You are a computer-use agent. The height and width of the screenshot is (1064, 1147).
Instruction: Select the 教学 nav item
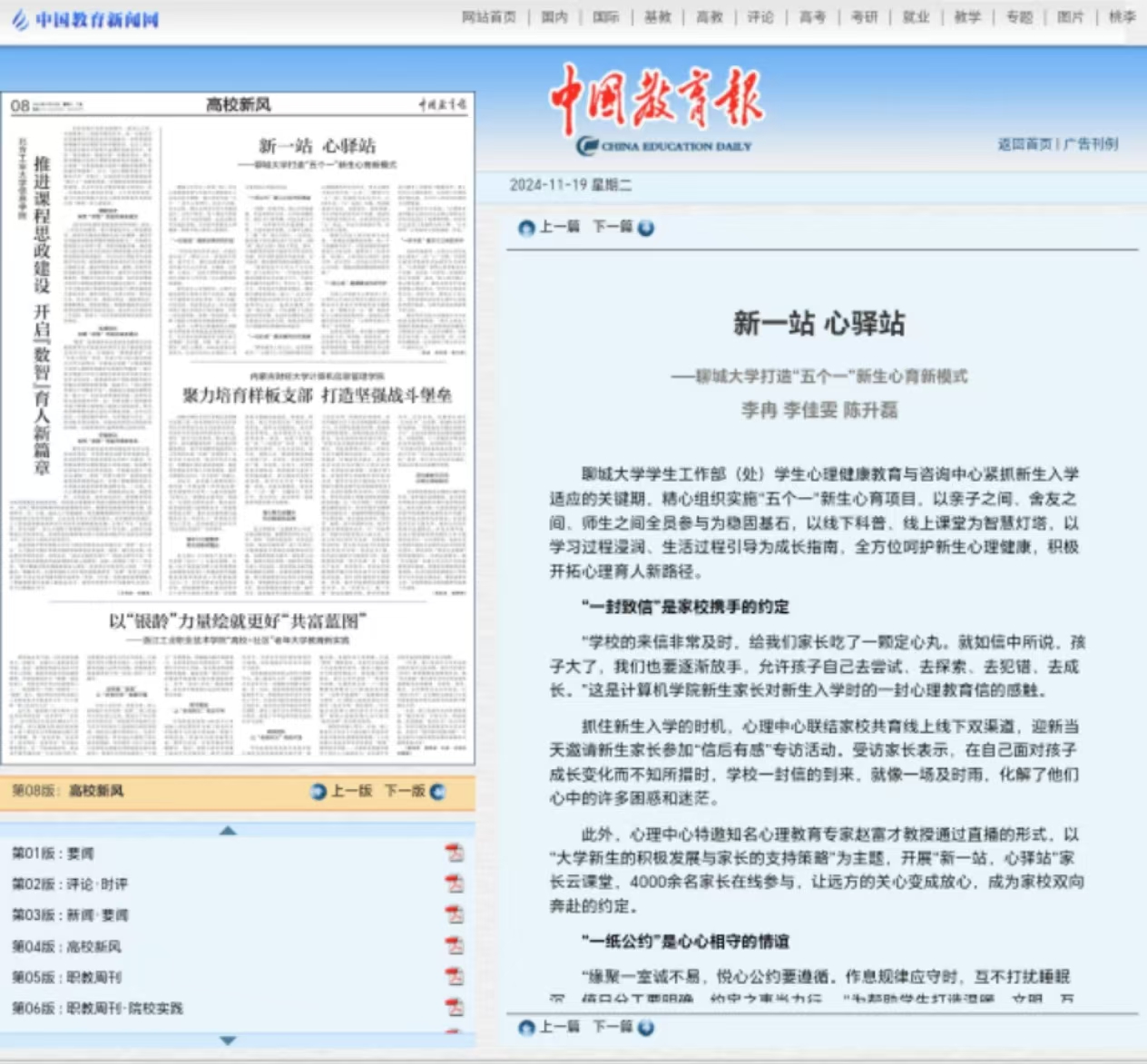pyautogui.click(x=967, y=17)
